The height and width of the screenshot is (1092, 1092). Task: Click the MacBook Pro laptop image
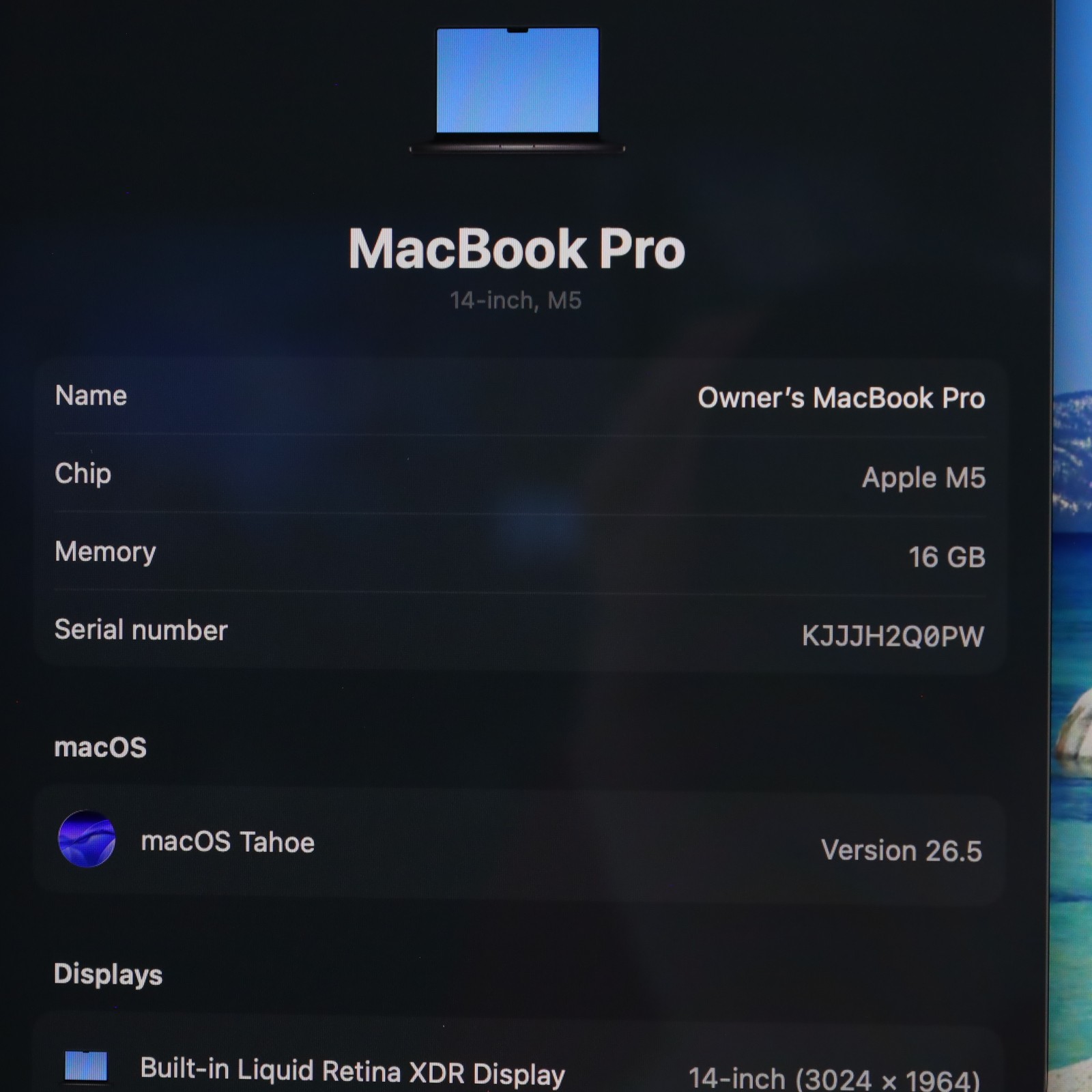[x=517, y=90]
